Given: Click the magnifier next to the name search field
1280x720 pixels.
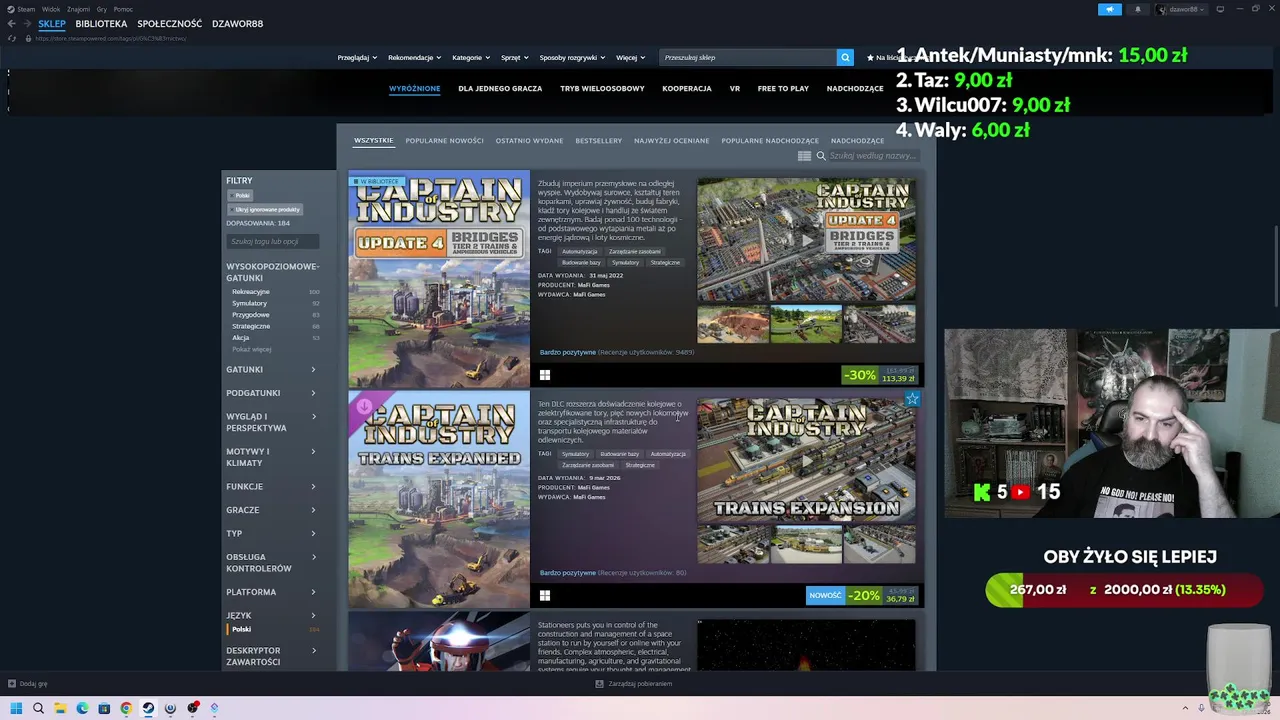Looking at the screenshot, I should click(821, 156).
